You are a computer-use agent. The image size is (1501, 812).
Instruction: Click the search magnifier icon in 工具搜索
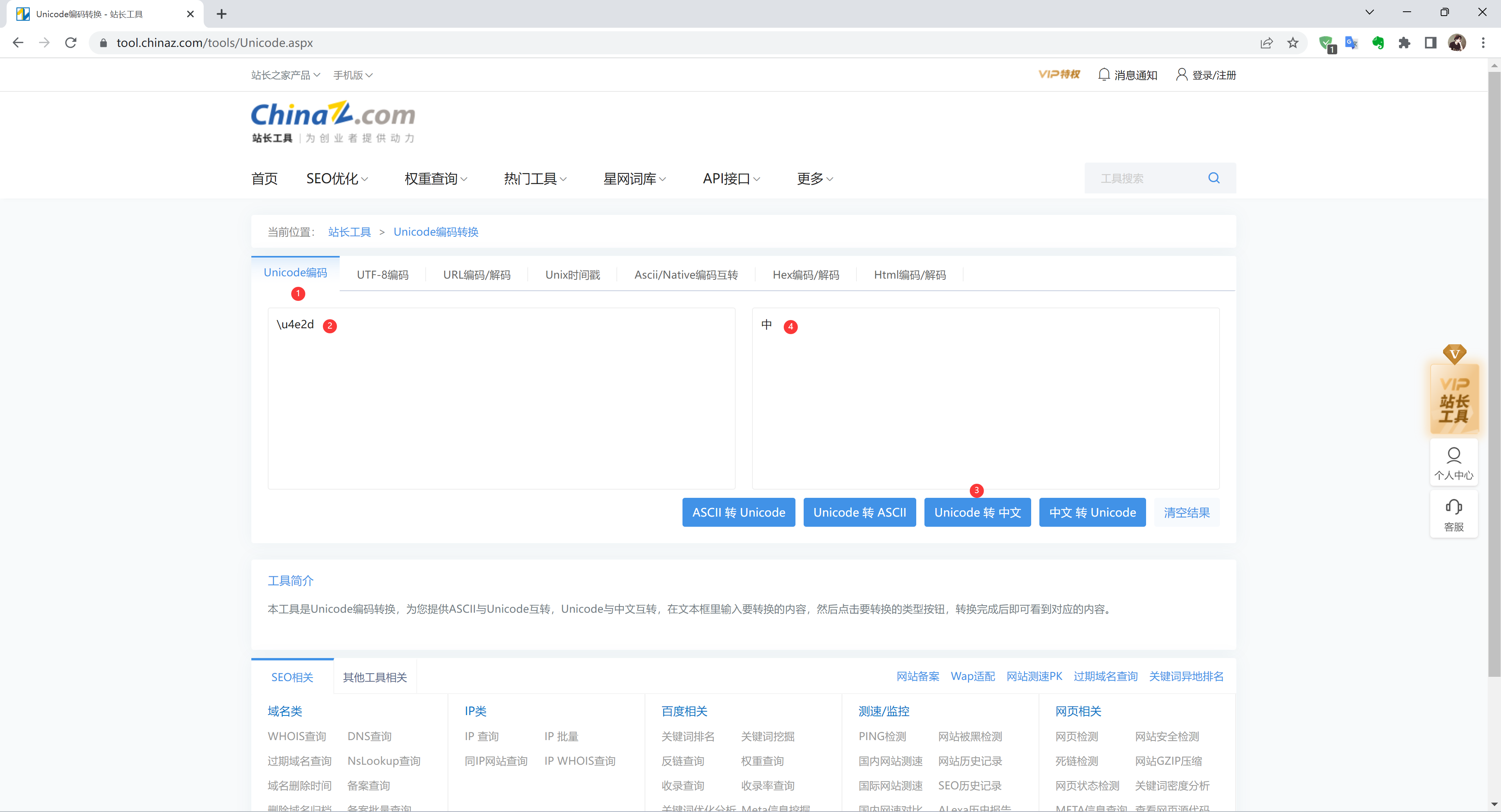click(x=1214, y=178)
